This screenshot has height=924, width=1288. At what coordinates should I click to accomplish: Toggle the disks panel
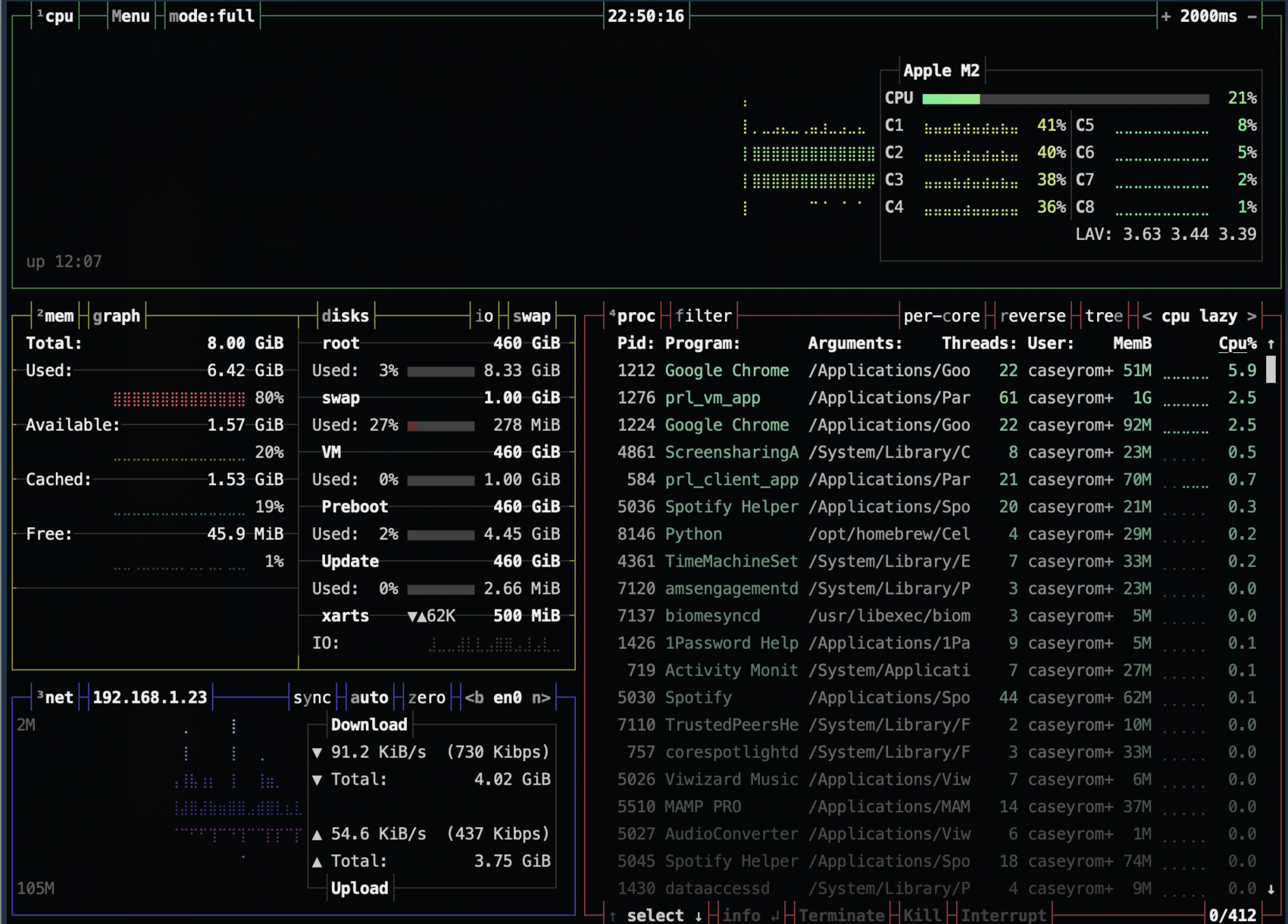[x=345, y=316]
